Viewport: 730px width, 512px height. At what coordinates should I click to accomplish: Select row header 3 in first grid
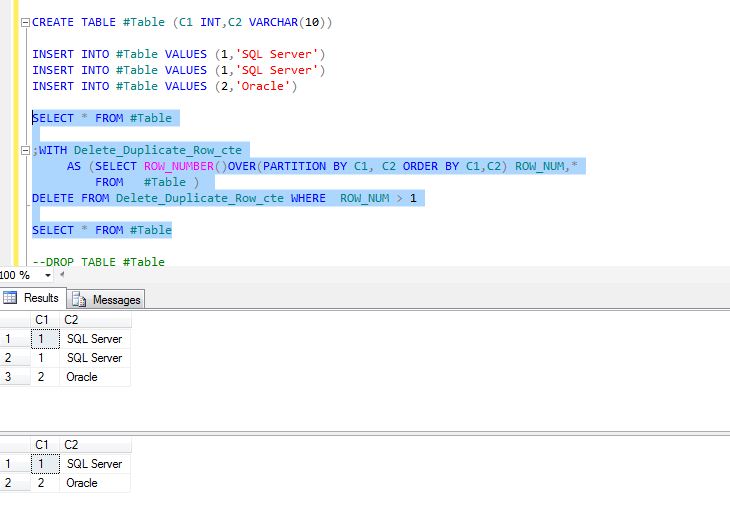point(15,377)
